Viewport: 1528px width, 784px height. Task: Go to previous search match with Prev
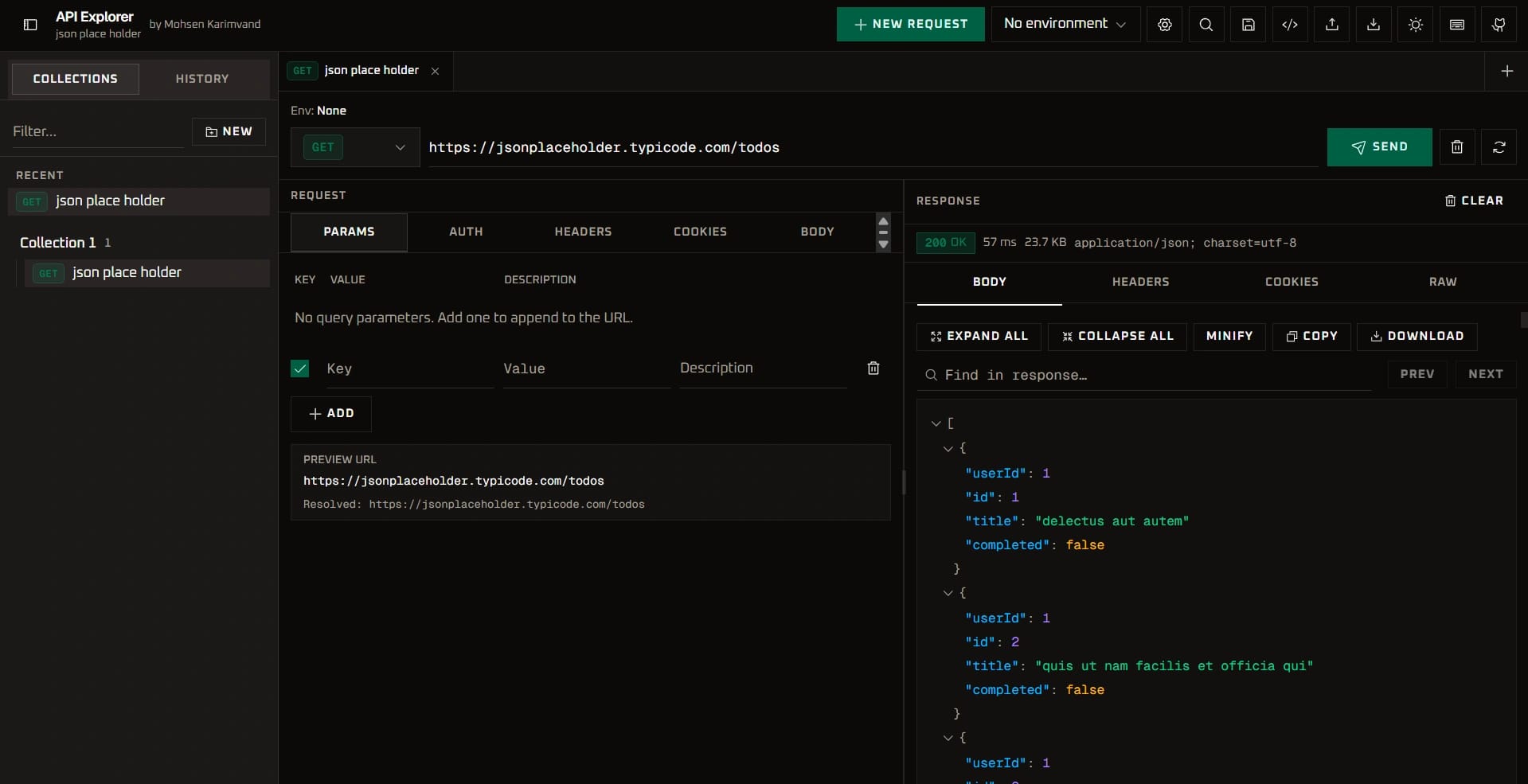point(1417,374)
